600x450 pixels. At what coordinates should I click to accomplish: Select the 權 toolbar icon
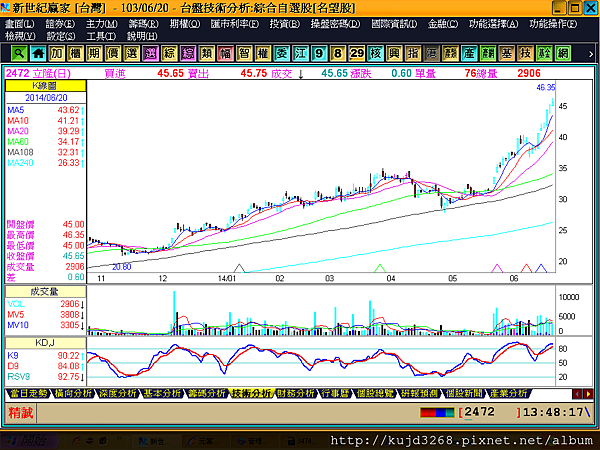tap(263, 53)
